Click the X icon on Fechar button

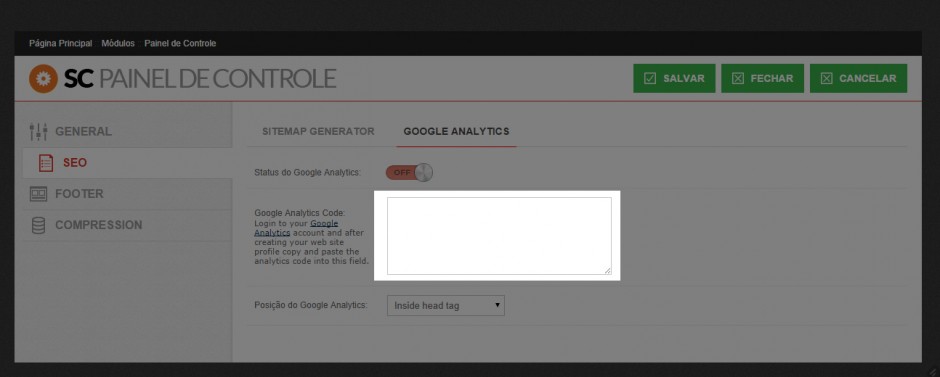pos(738,79)
